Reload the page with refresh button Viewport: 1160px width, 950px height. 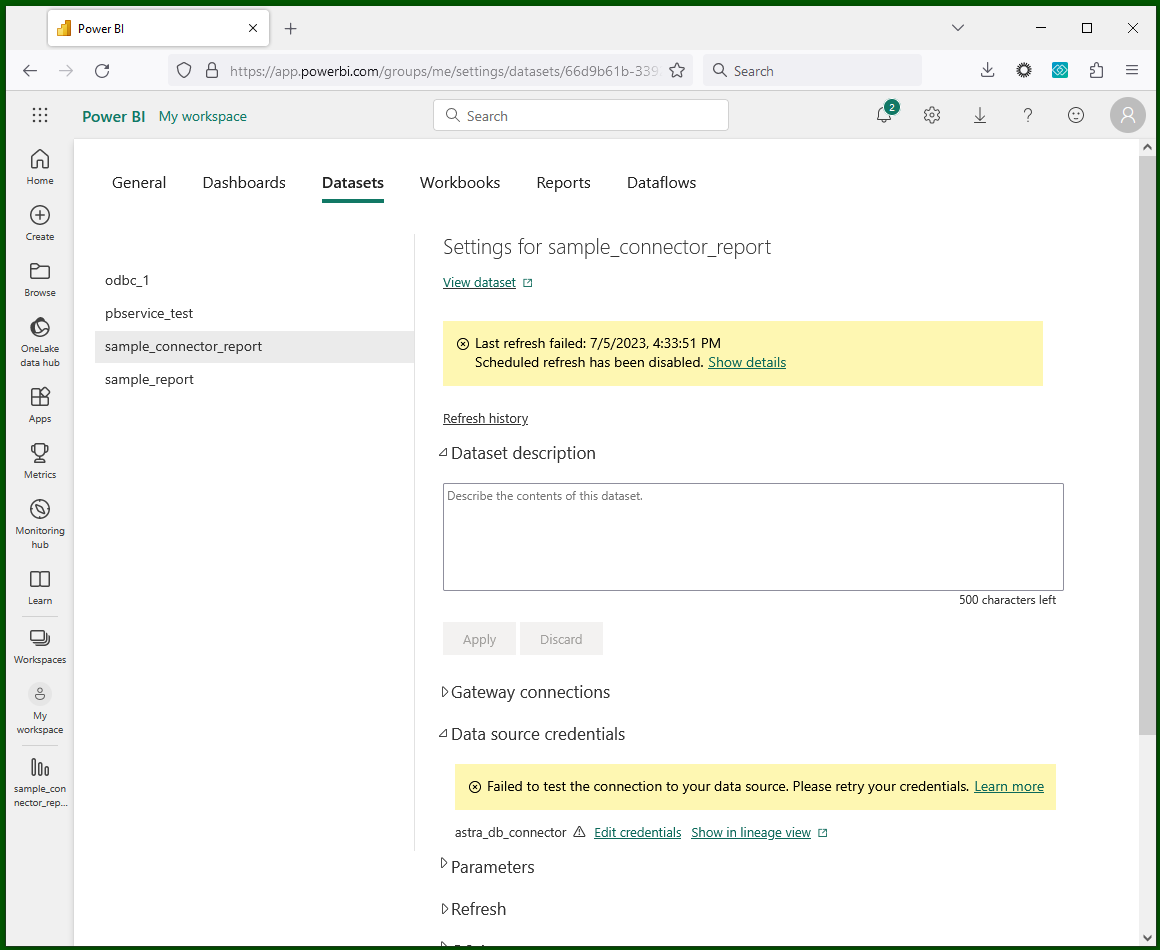tap(102, 71)
